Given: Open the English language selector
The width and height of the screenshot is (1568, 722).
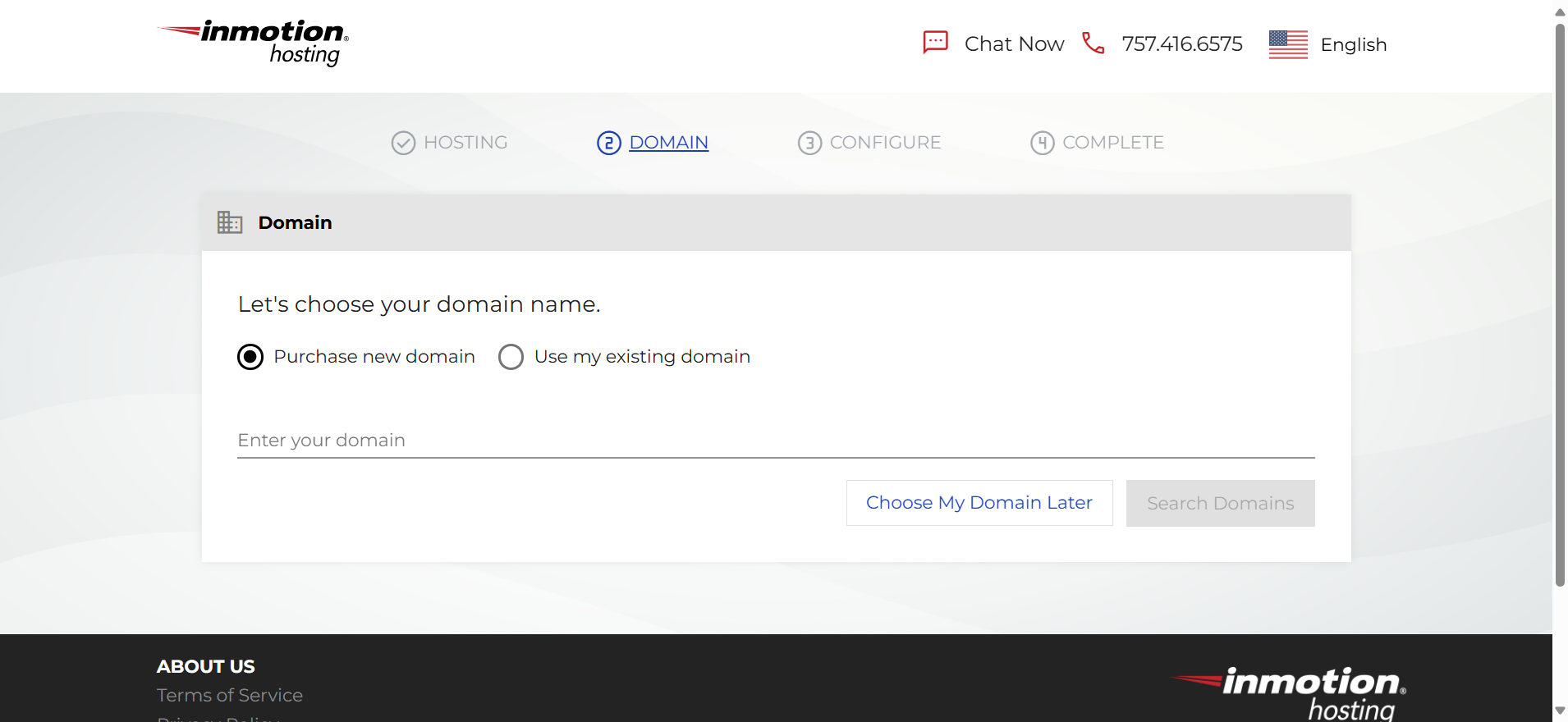Looking at the screenshot, I should tap(1353, 44).
